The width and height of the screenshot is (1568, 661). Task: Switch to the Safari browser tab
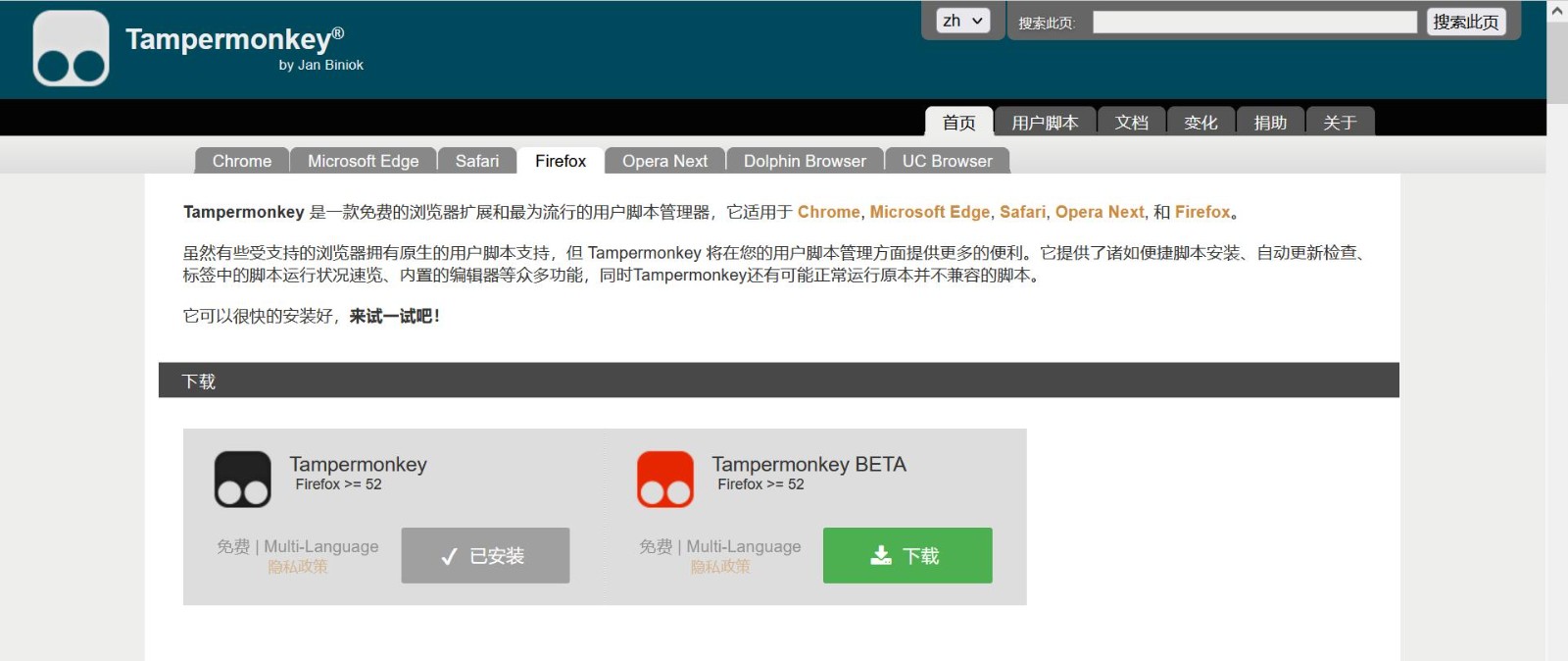point(477,161)
